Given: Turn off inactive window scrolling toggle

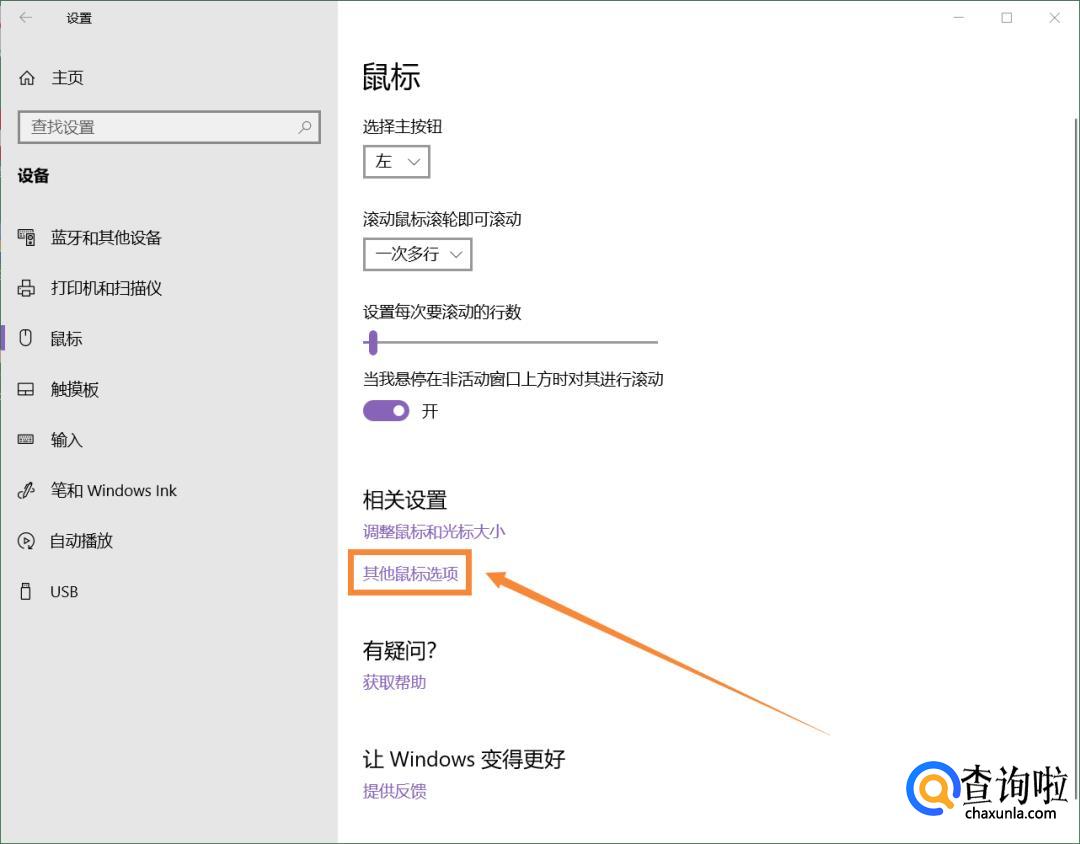Looking at the screenshot, I should pos(386,411).
